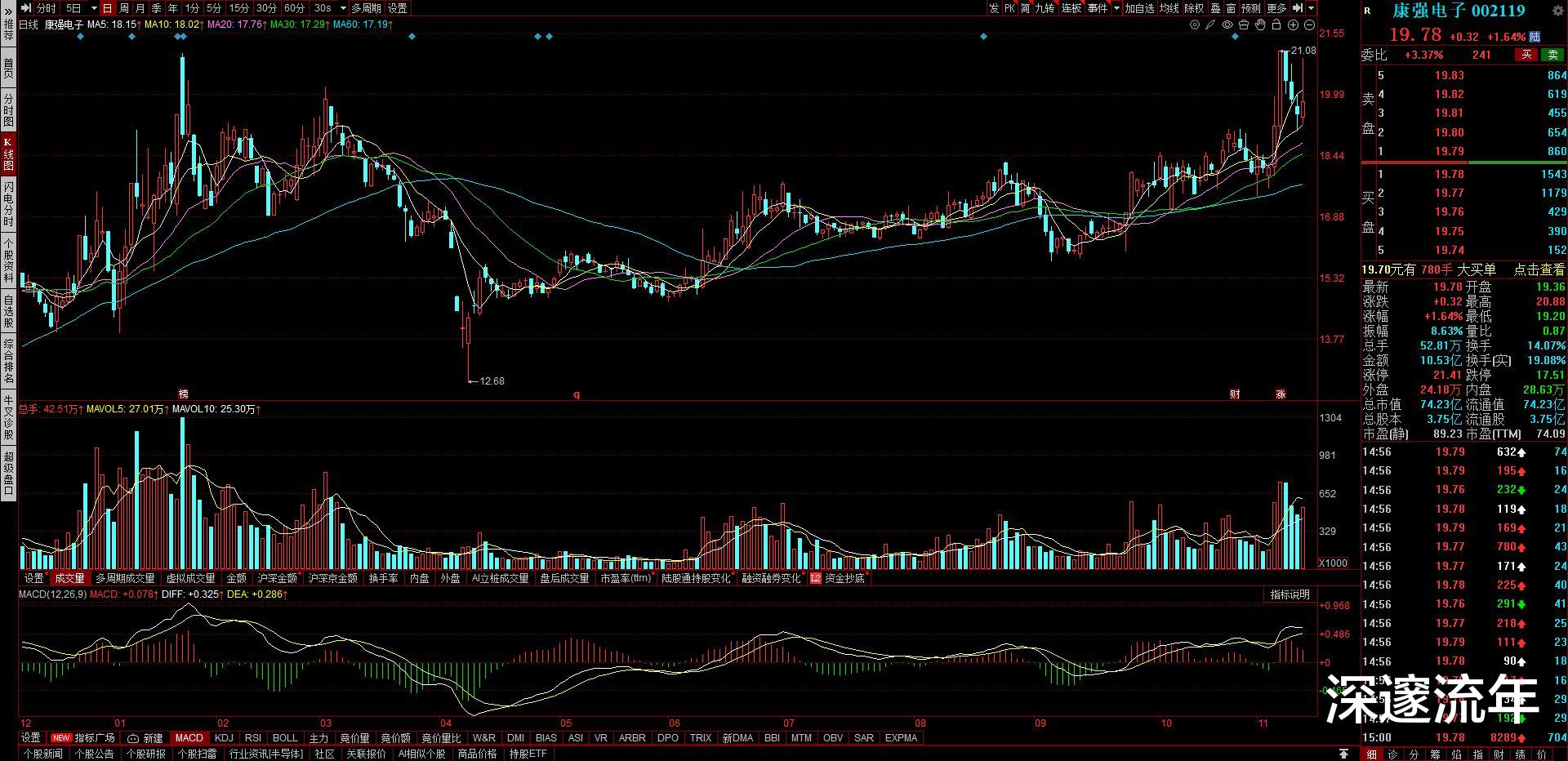Open the NEW 指标广场 indicator plaza
Viewport: 1568px width, 761px height.
point(83,738)
